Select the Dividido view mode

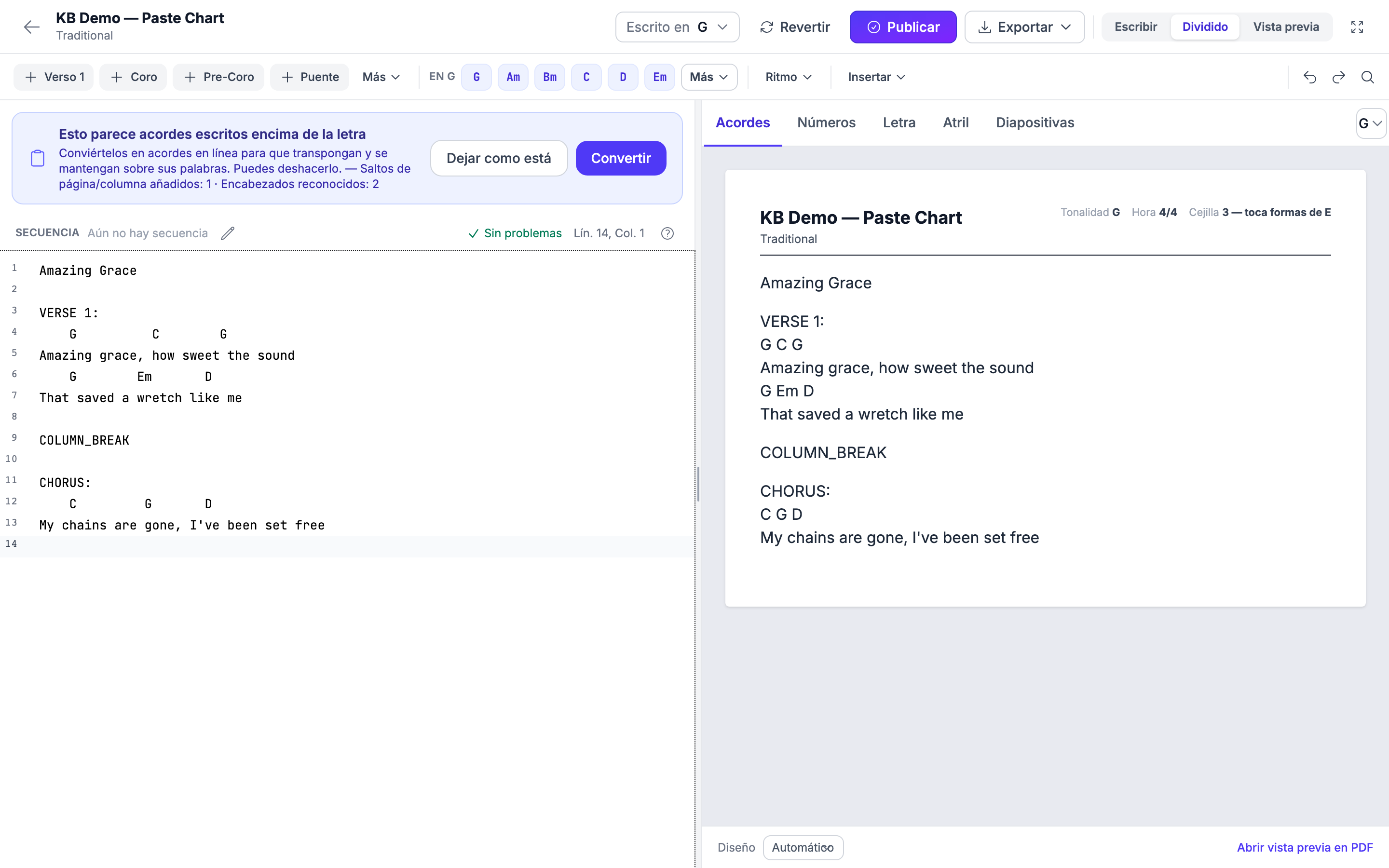click(x=1205, y=27)
